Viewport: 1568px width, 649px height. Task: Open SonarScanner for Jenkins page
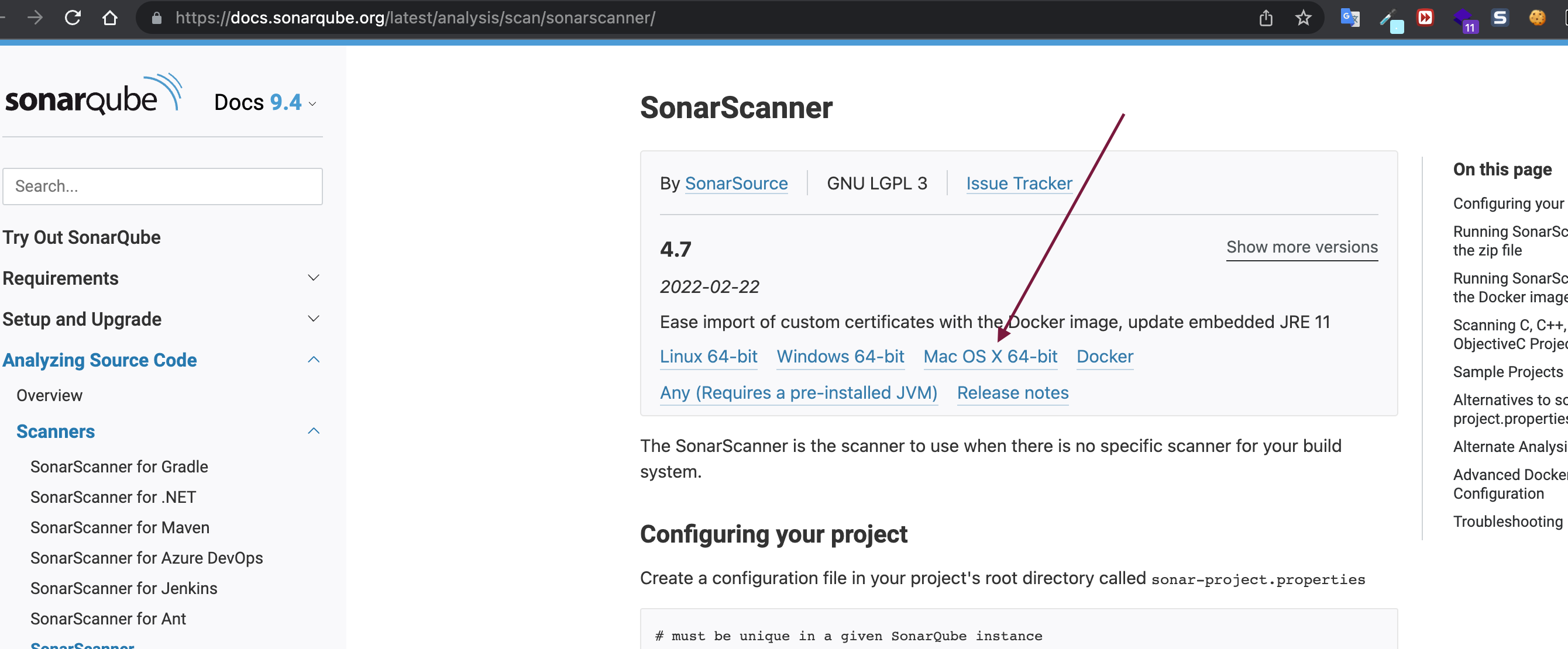point(123,588)
